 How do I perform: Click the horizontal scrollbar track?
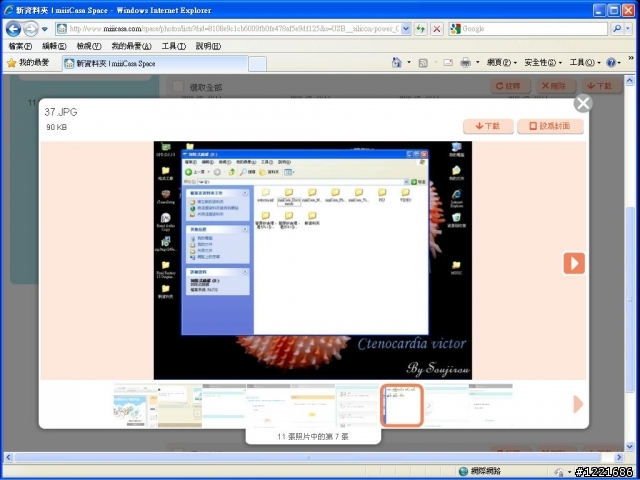tap(313, 457)
